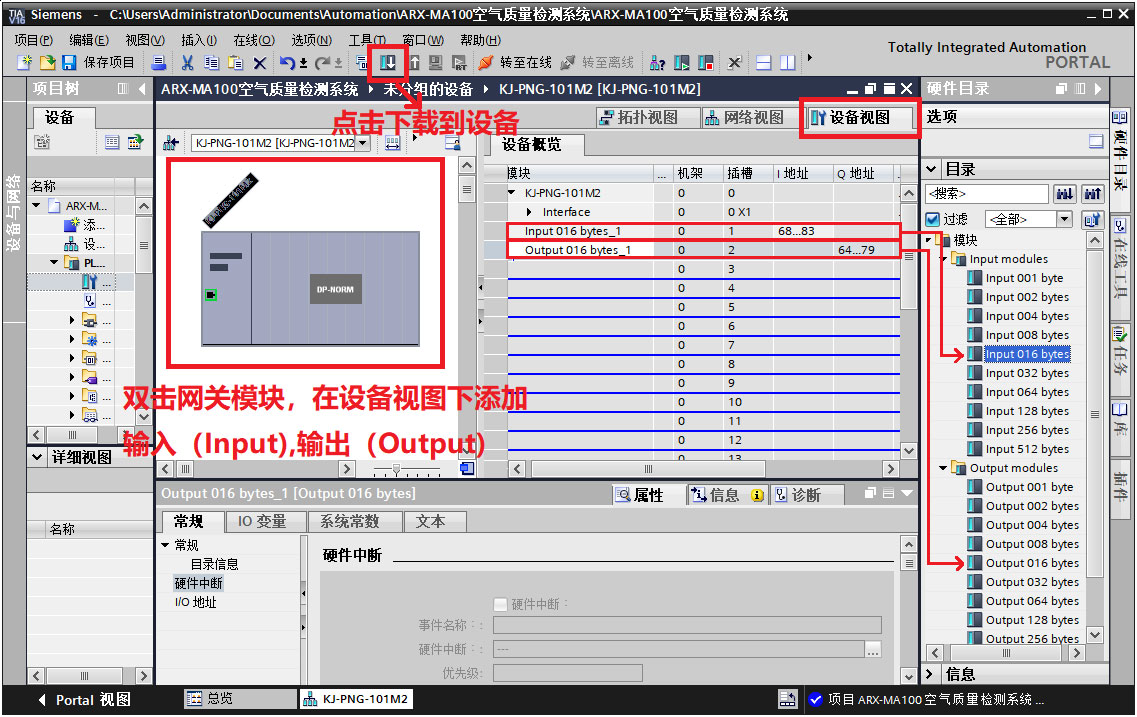Collapse the 模块 catalog root folder

[x=929, y=240]
